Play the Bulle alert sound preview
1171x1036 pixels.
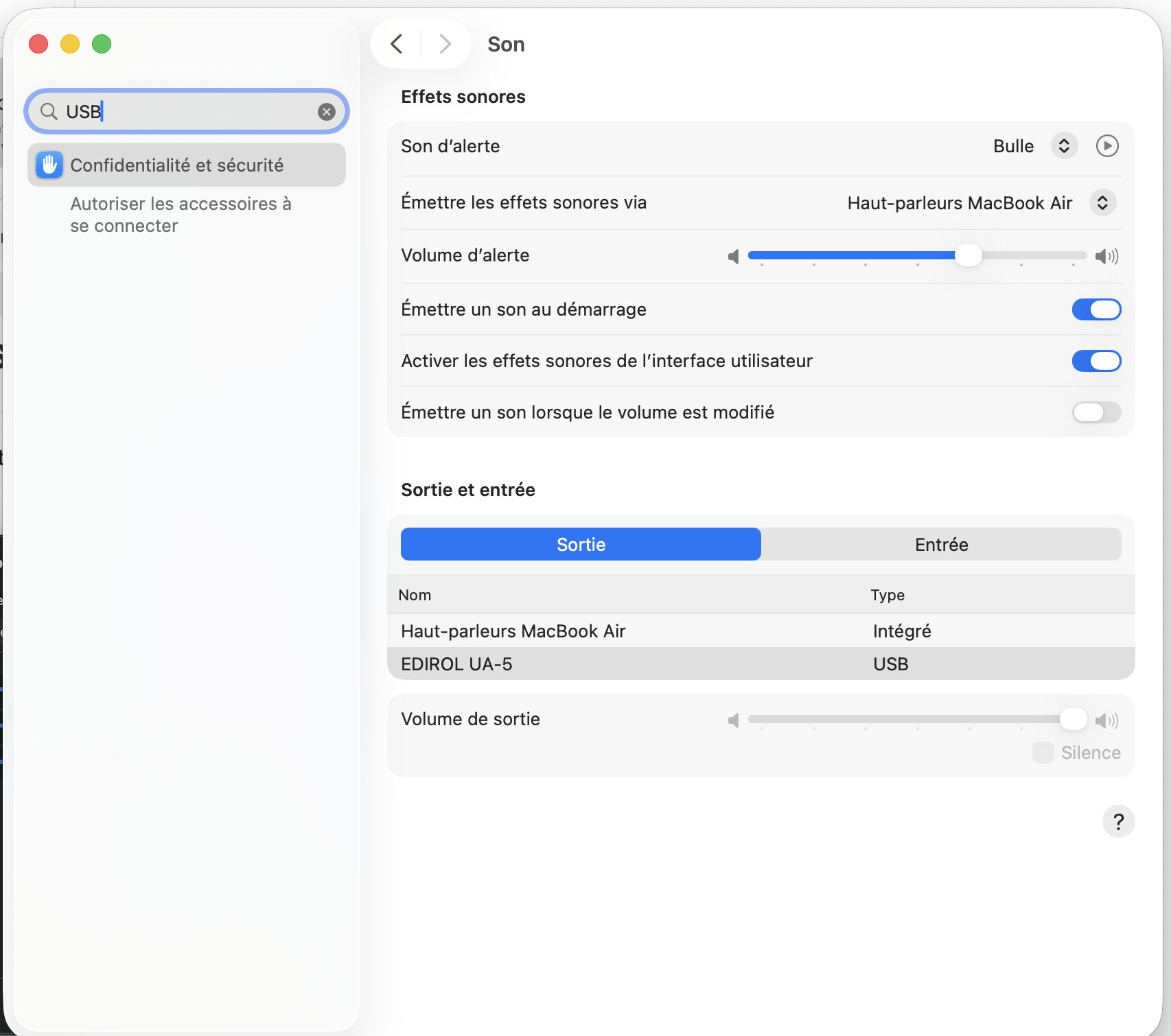tap(1106, 146)
